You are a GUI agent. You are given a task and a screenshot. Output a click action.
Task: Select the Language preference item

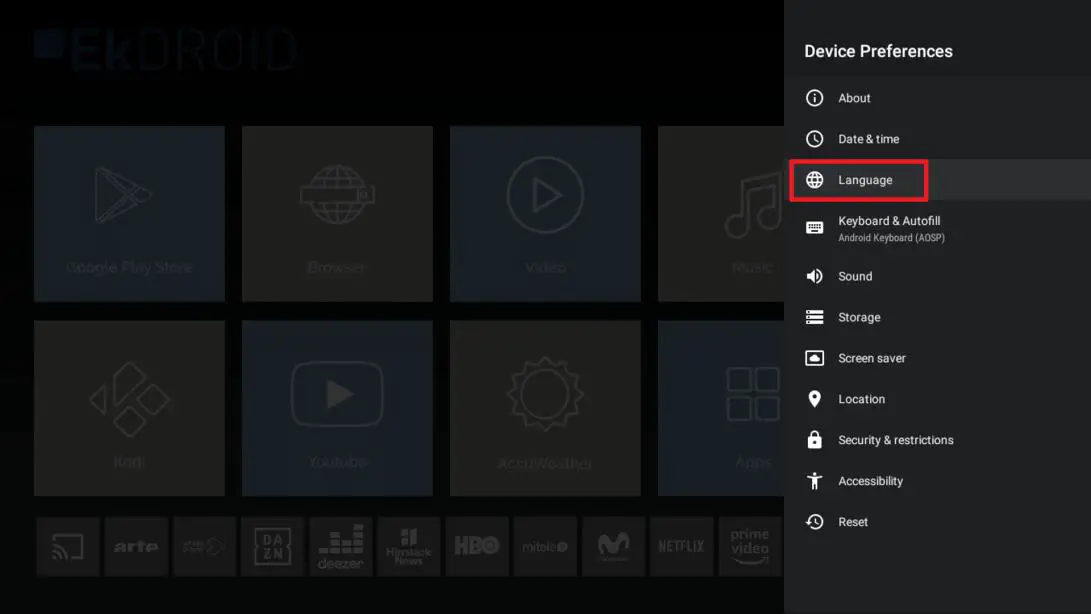865,180
